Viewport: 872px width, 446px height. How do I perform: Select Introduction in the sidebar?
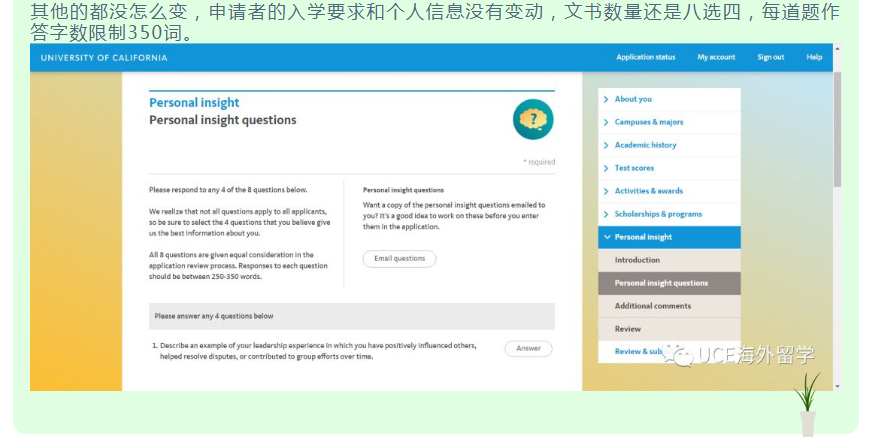[637, 260]
